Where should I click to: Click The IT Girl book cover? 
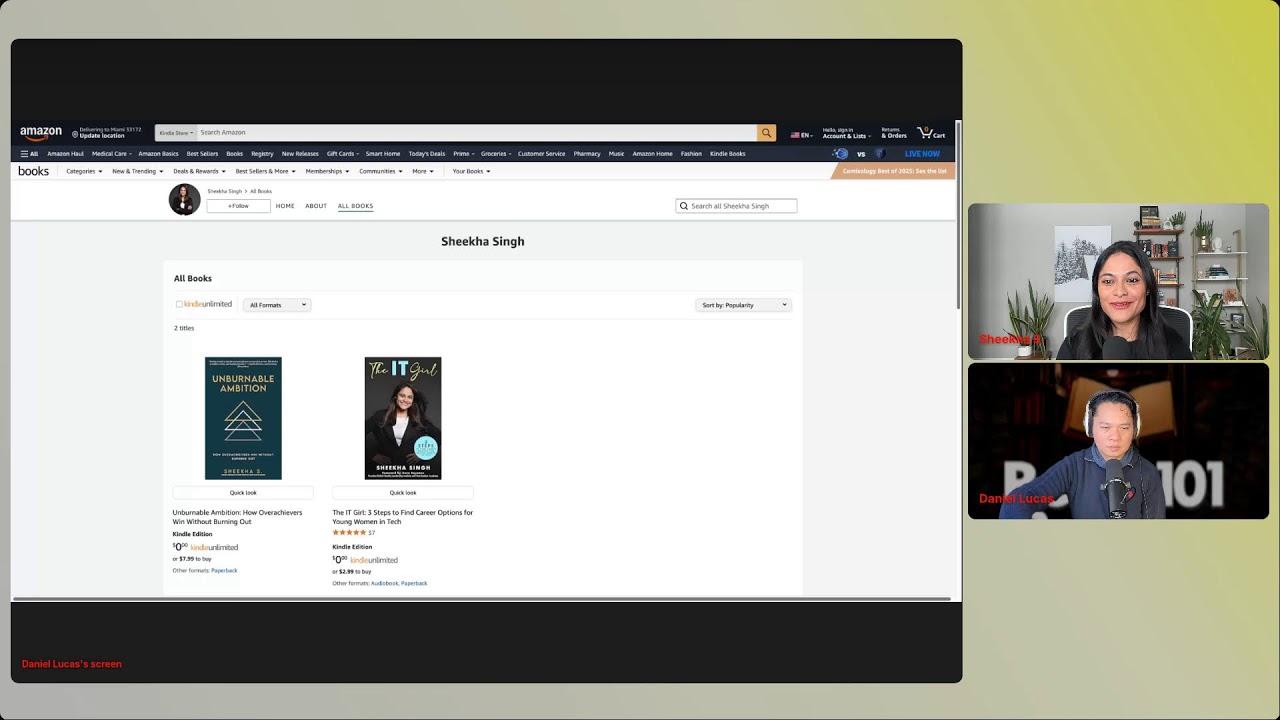403,418
